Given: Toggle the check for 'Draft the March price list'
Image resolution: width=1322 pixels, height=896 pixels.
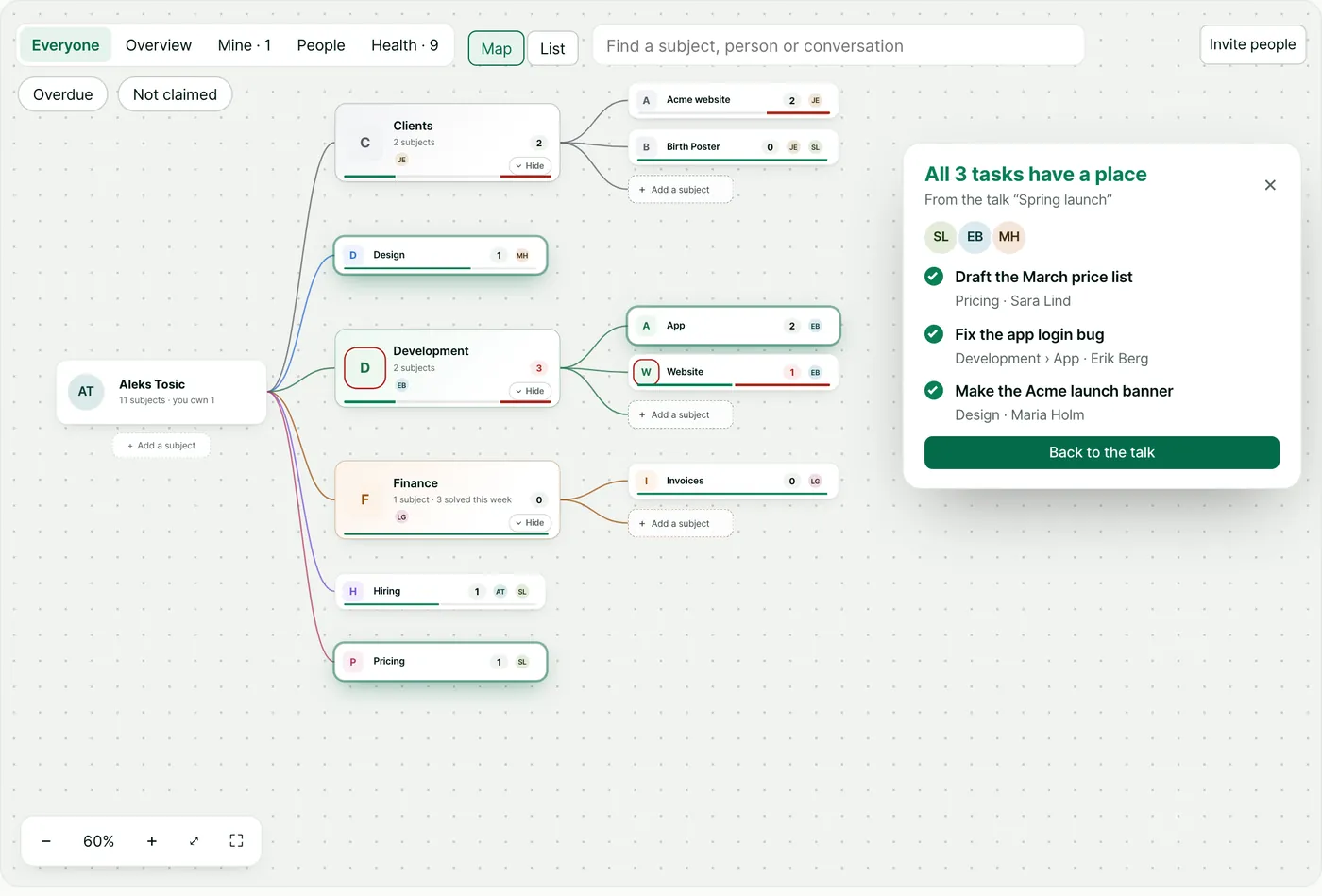Looking at the screenshot, I should tap(934, 277).
